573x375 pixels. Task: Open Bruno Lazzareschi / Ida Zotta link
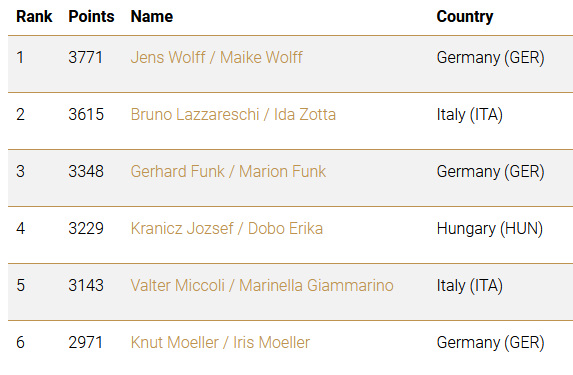point(233,114)
